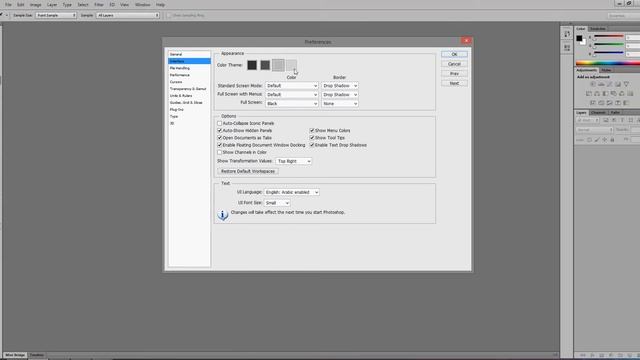Open Full Screen with Menus border dropdown
This screenshot has height=360, width=640.
coord(340,95)
